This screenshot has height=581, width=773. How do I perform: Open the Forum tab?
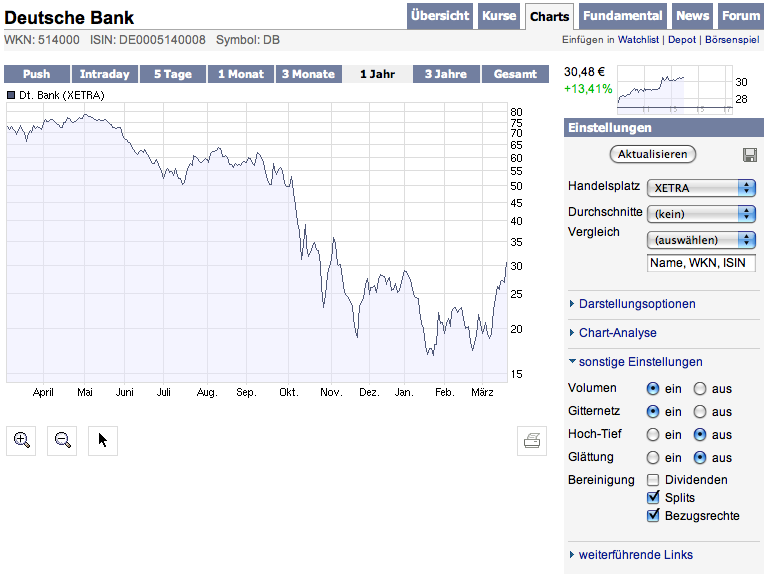741,16
